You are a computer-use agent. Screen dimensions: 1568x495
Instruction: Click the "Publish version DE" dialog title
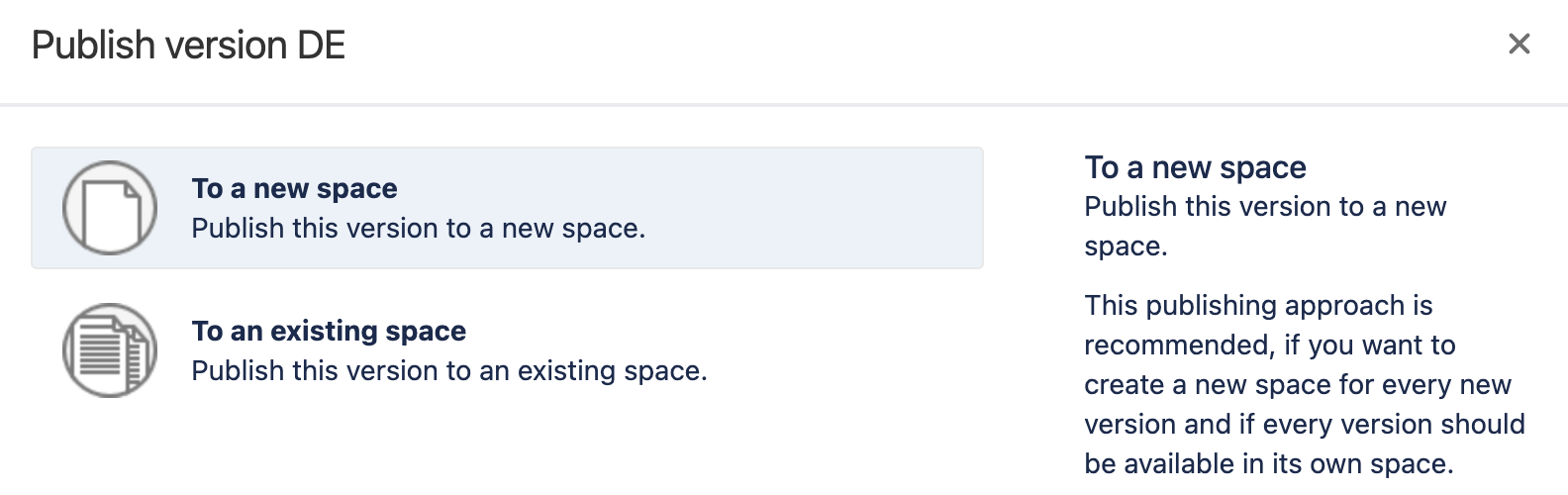[x=188, y=46]
